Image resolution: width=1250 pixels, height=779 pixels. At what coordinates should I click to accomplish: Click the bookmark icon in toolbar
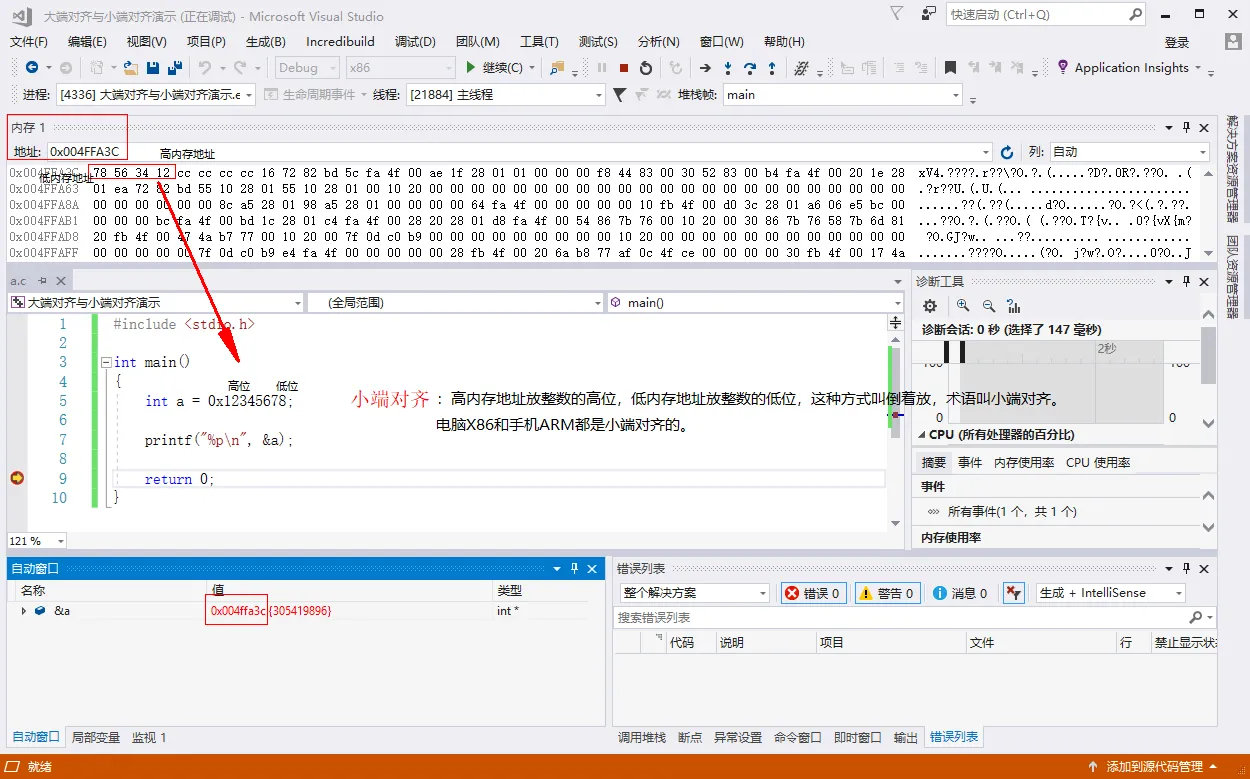(950, 68)
